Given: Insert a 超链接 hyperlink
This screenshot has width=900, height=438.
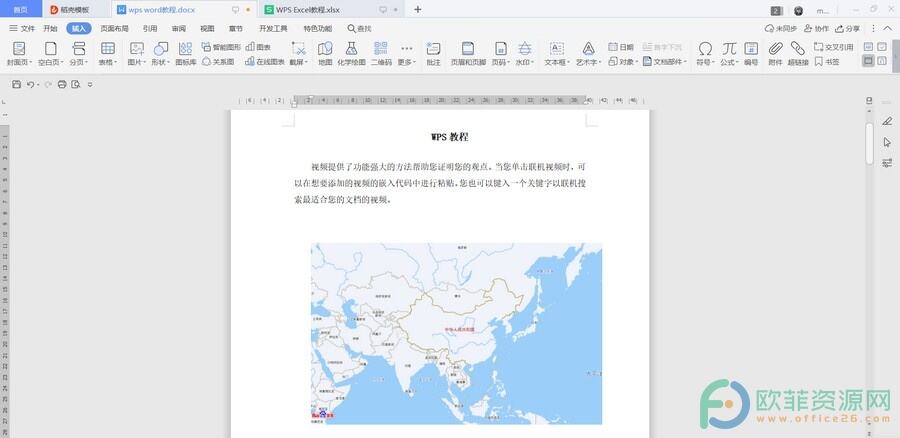Looking at the screenshot, I should (x=798, y=53).
